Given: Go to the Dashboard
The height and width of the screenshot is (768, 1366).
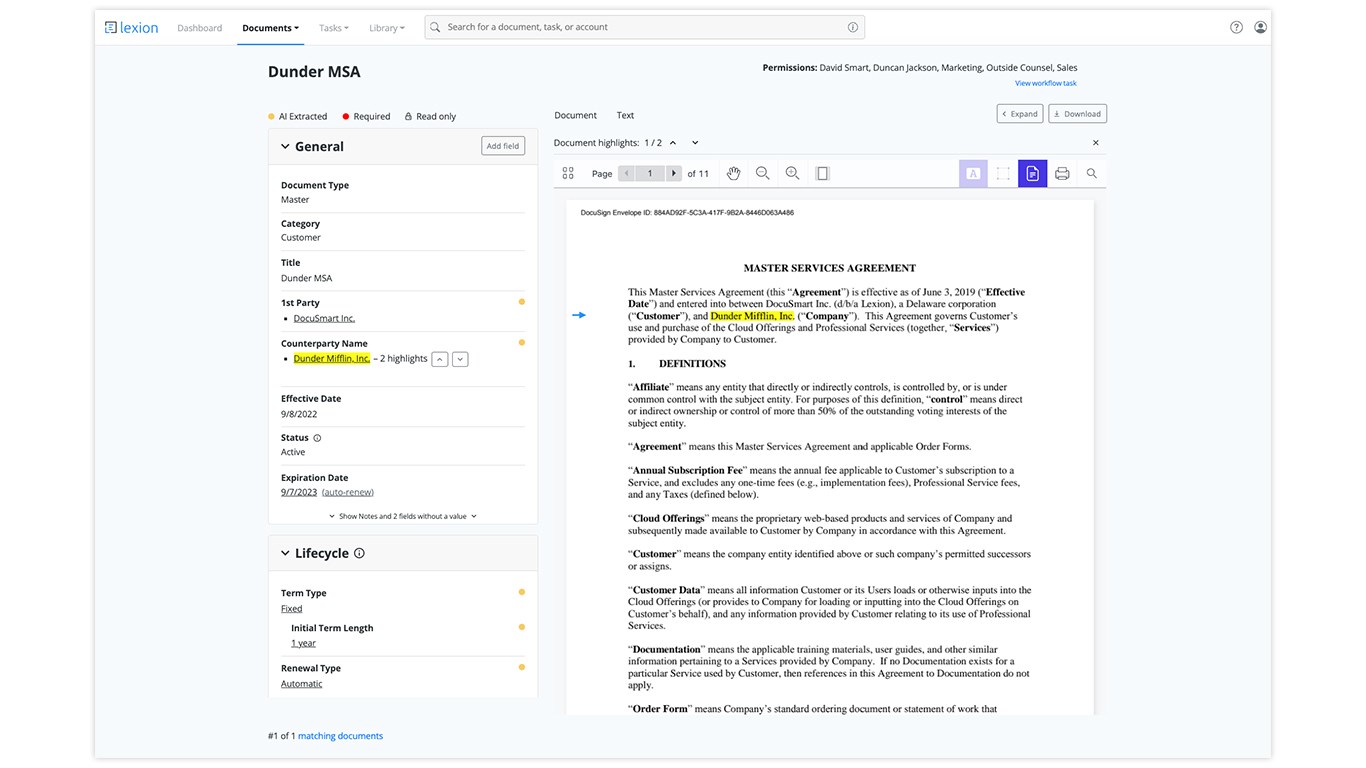Looking at the screenshot, I should [x=200, y=28].
